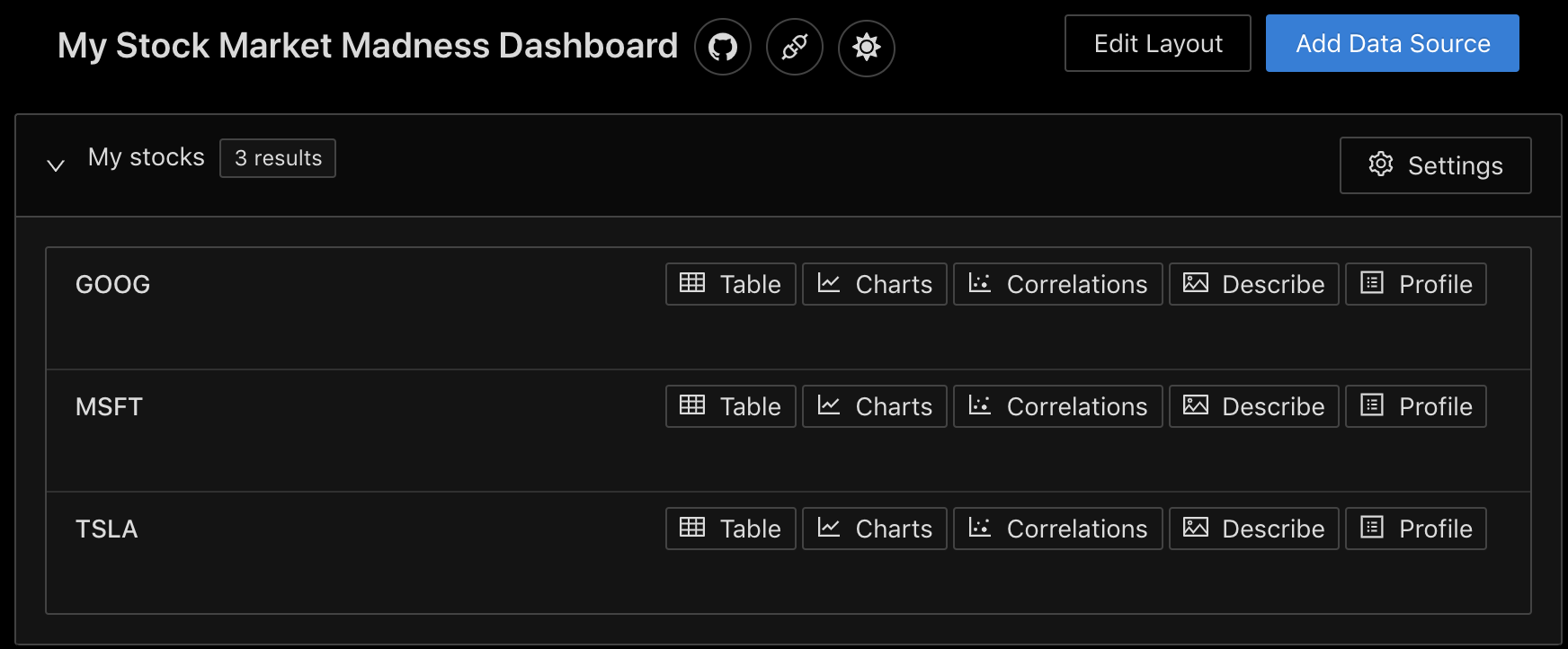Open the Table view for GOOG

tap(730, 284)
